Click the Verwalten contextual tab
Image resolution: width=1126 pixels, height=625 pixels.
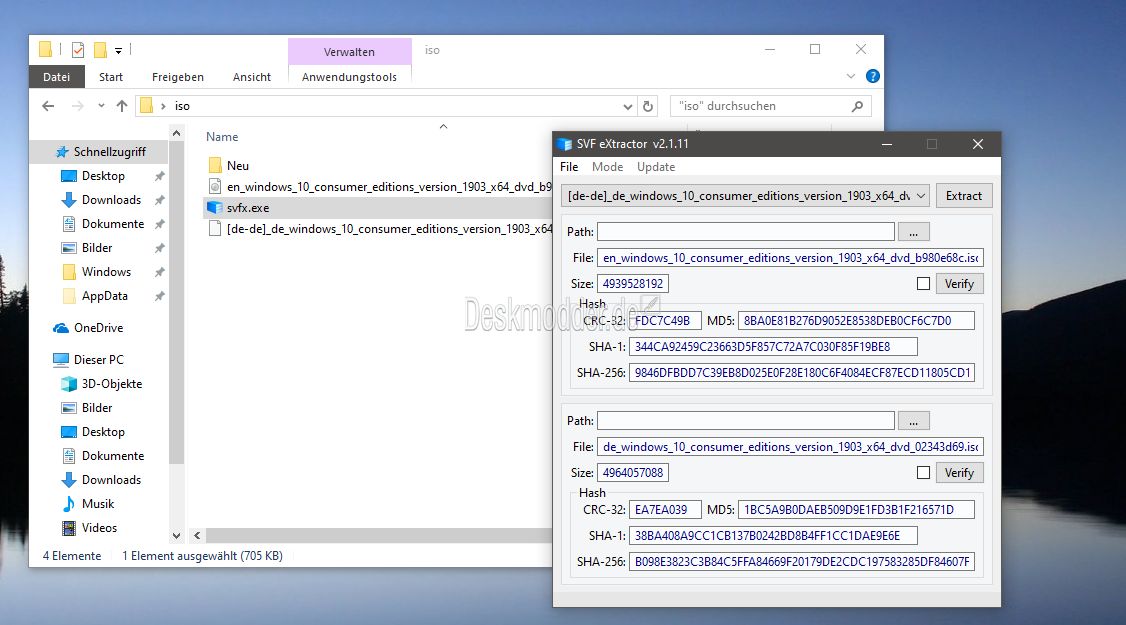pyautogui.click(x=350, y=52)
